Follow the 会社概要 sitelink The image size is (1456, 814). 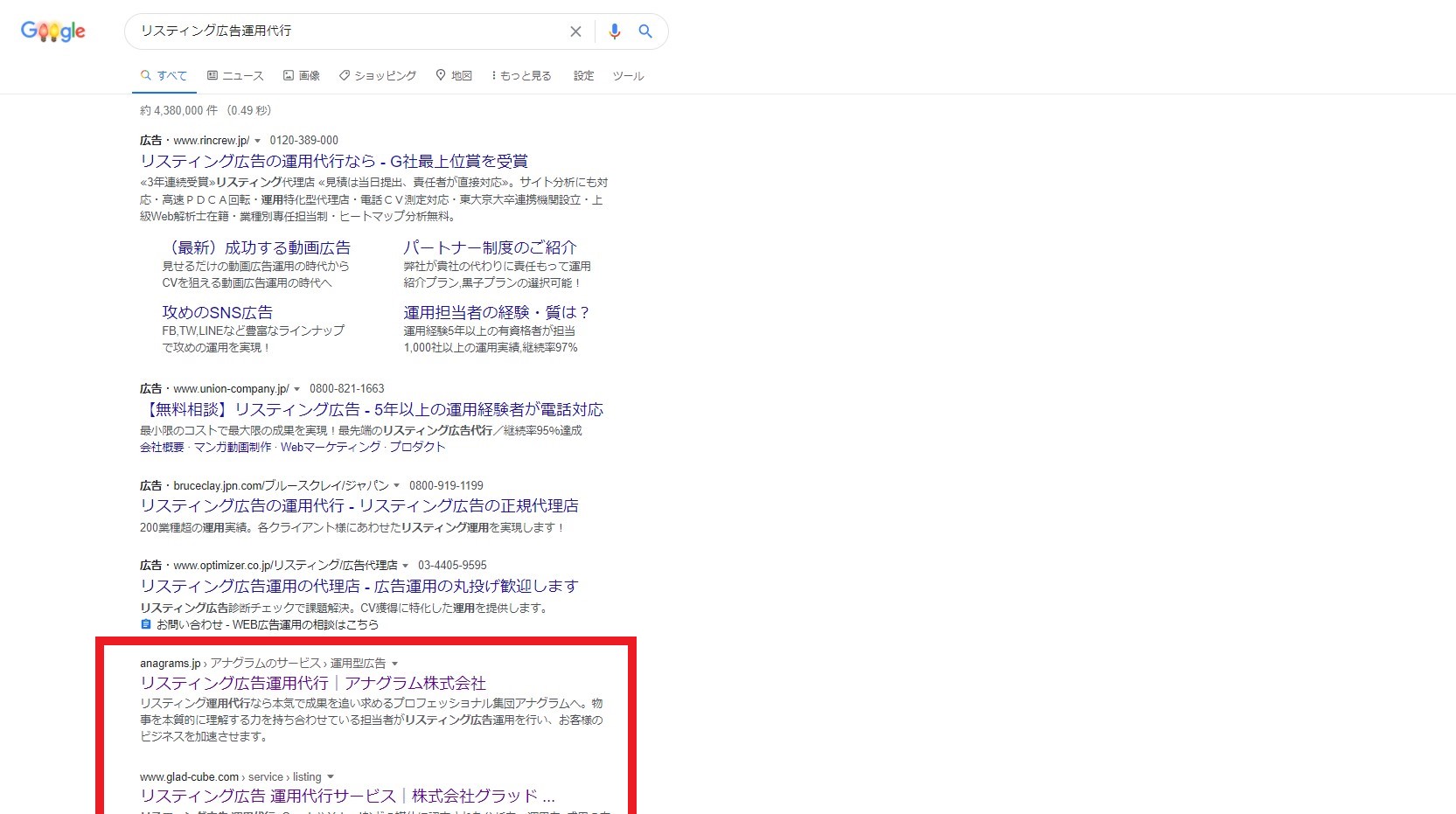(162, 447)
